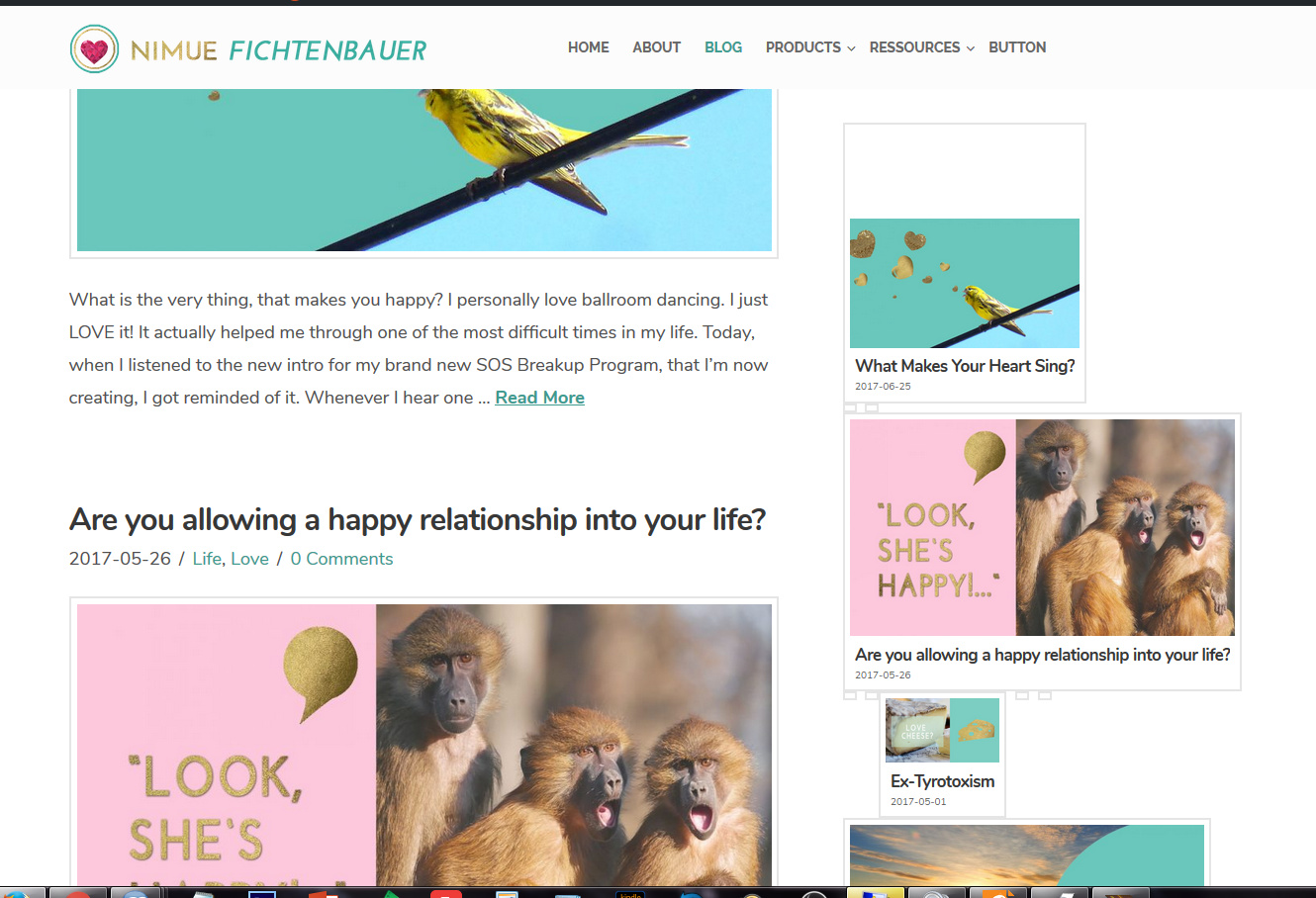
Task: Open the 'Are you allowing a happy relationship' post title
Action: pos(418,519)
